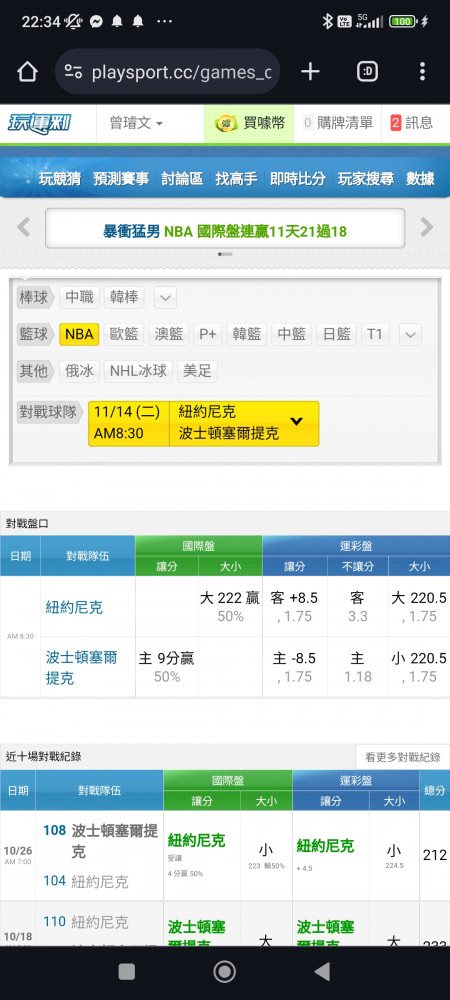The width and height of the screenshot is (450, 1000).
Task: Expand more baseball leagues dropdown
Action: (x=165, y=297)
